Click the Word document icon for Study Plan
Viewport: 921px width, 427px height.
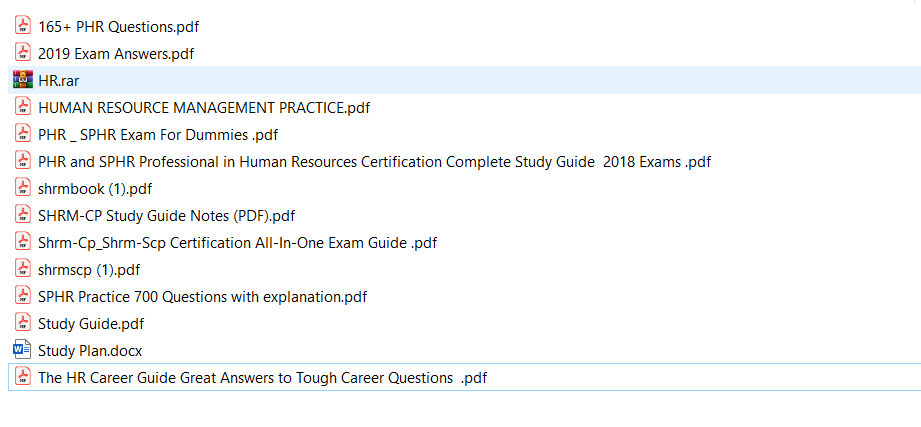pos(22,350)
